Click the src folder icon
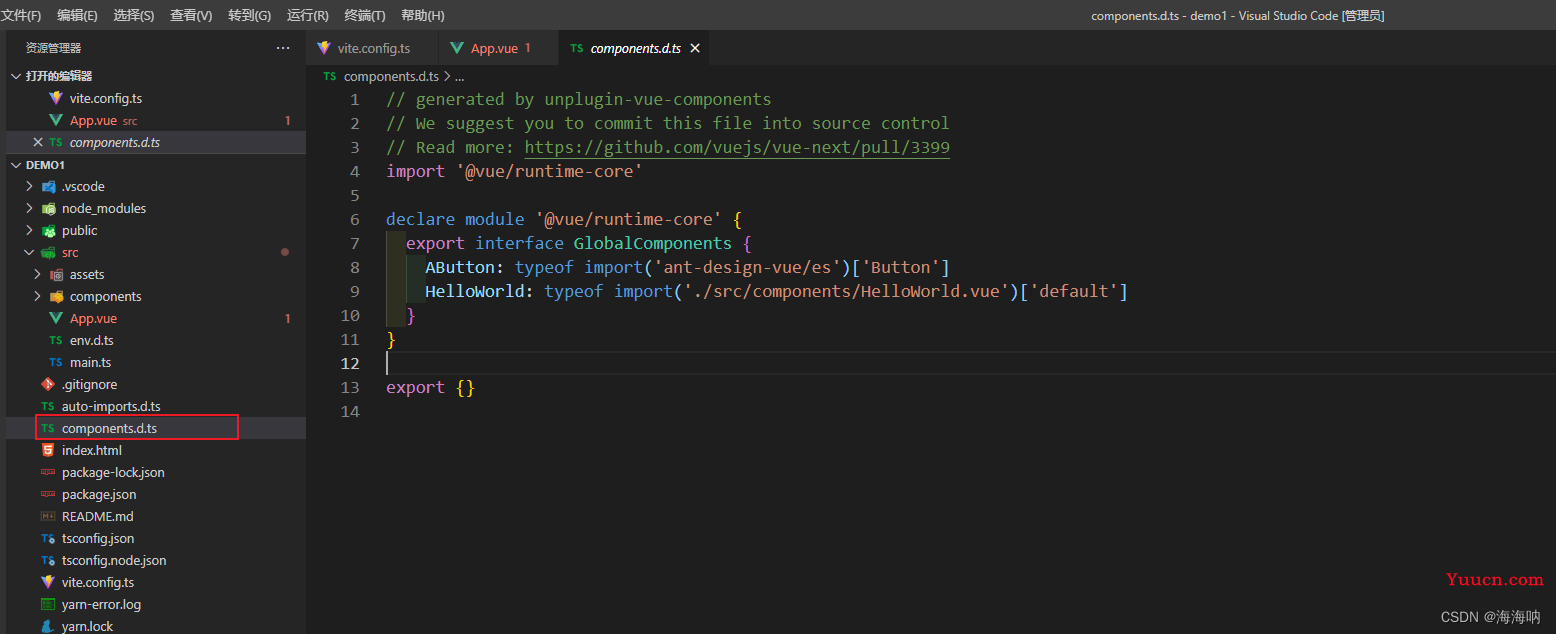 pyautogui.click(x=48, y=252)
